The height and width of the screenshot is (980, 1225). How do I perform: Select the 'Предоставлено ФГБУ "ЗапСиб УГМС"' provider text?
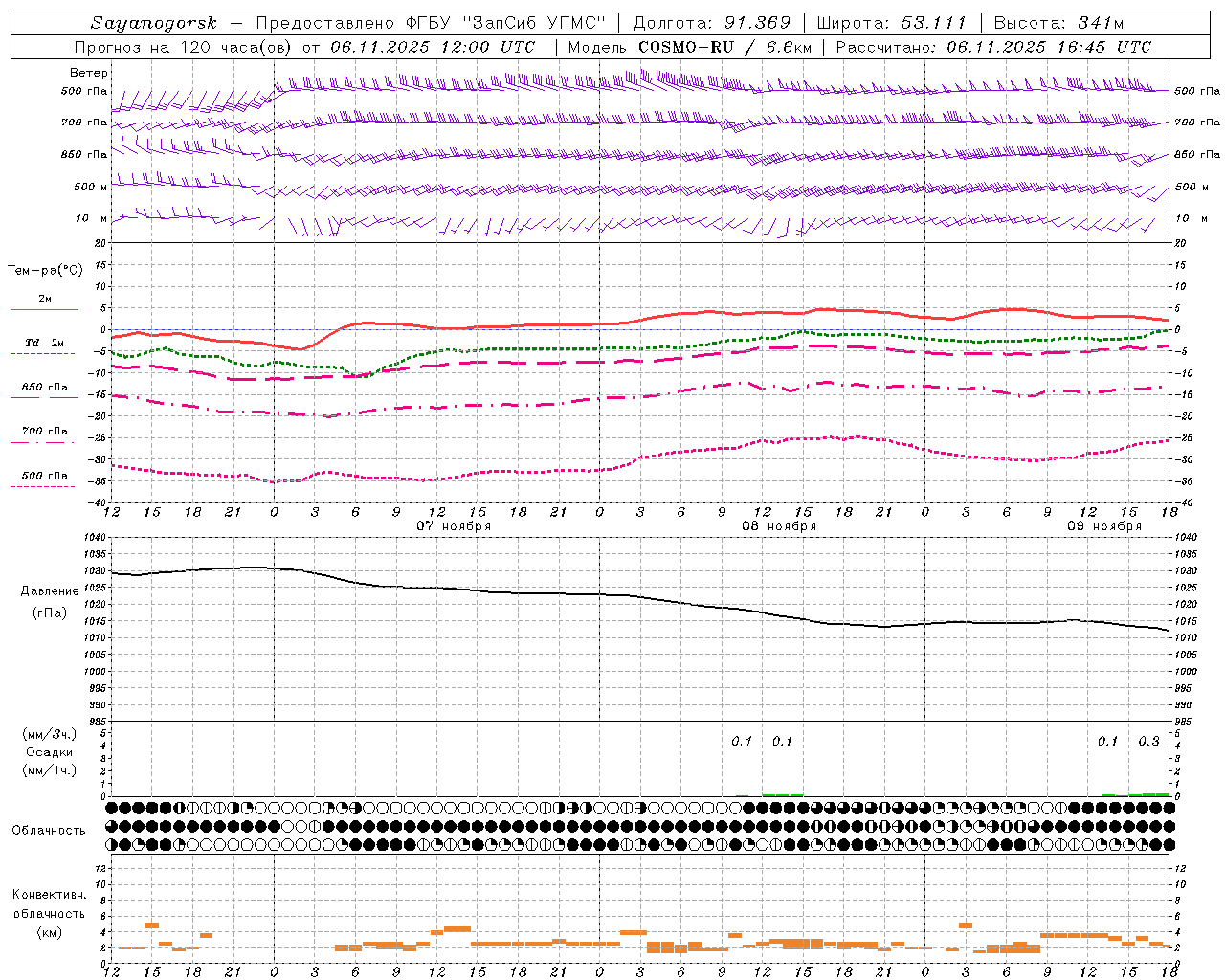point(431,23)
